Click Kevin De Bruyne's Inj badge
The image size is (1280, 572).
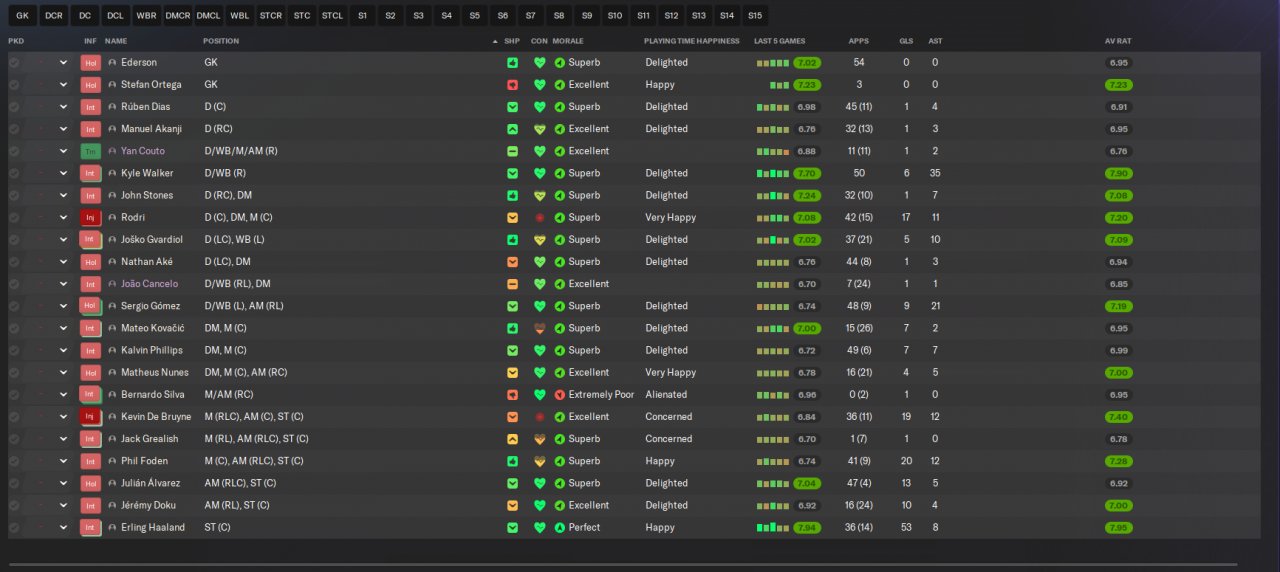tap(91, 416)
